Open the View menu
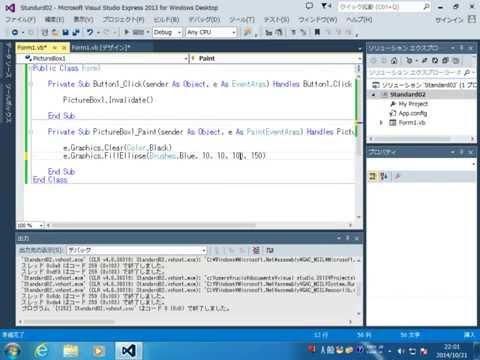Image resolution: width=480 pixels, height=360 pixels. pos(83,20)
